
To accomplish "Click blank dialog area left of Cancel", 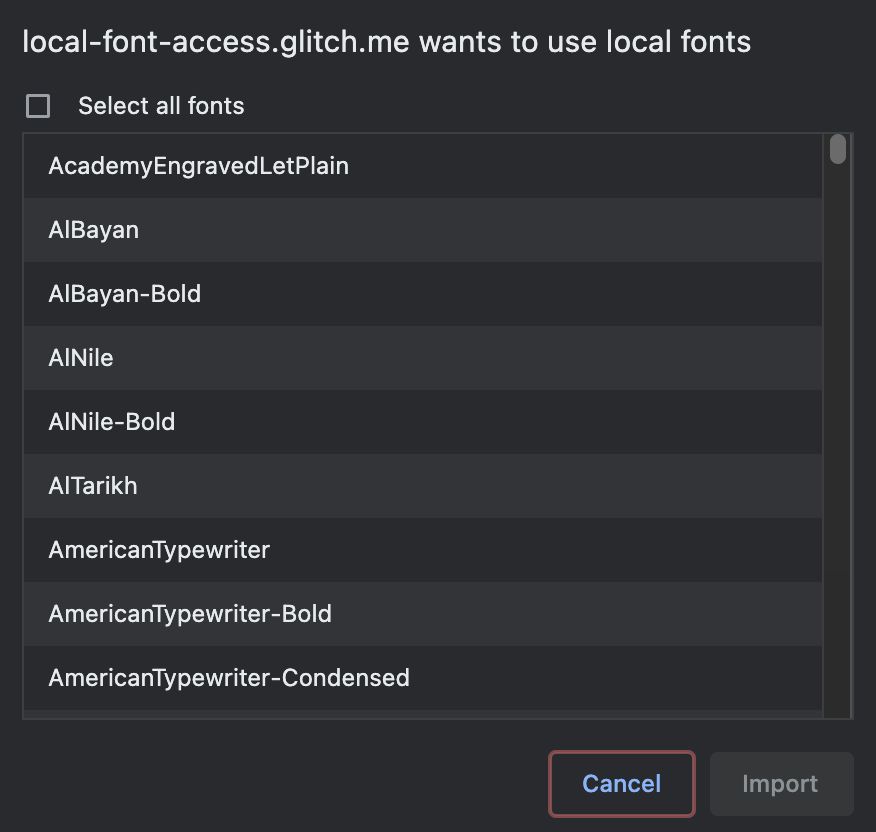I will click(x=280, y=784).
